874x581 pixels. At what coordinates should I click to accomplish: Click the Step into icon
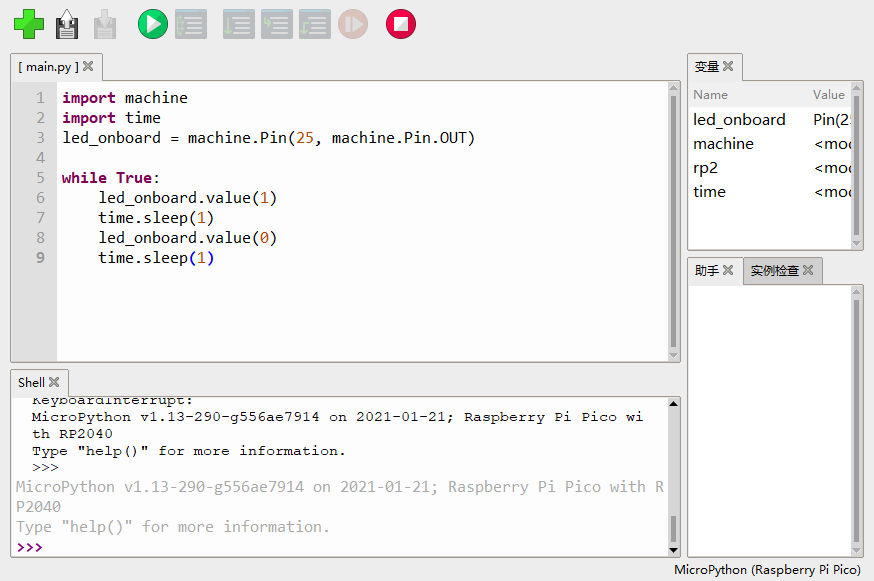click(276, 23)
